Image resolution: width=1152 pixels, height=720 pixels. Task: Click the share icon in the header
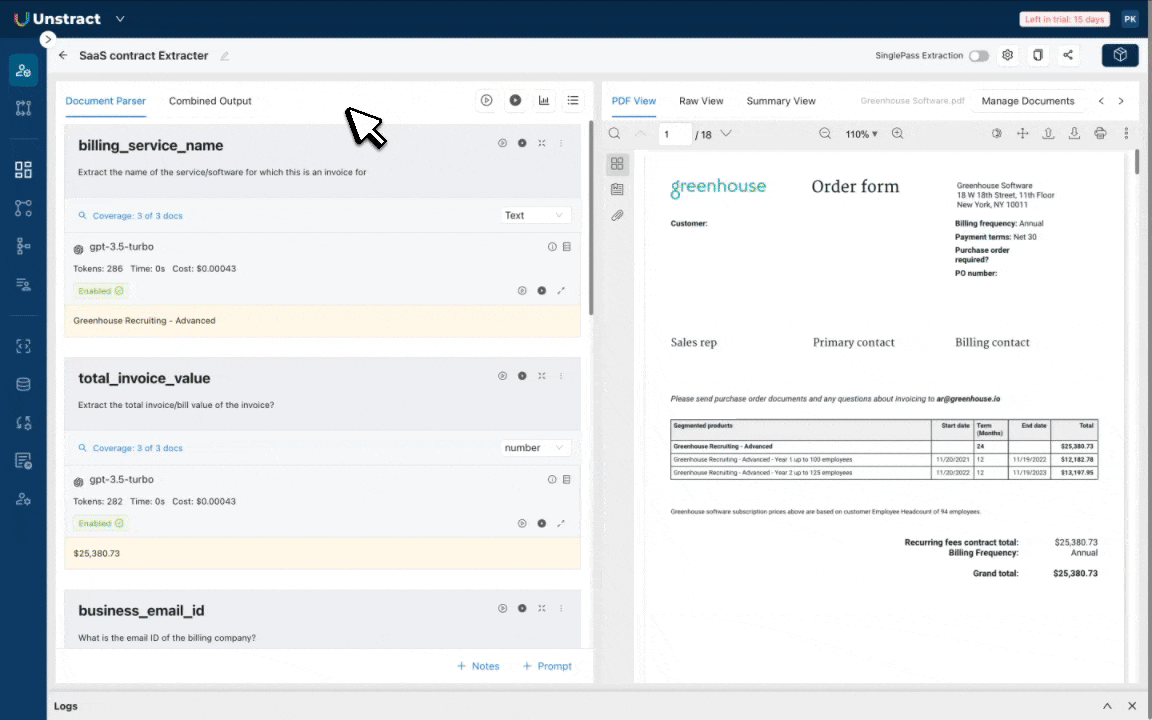point(1068,56)
